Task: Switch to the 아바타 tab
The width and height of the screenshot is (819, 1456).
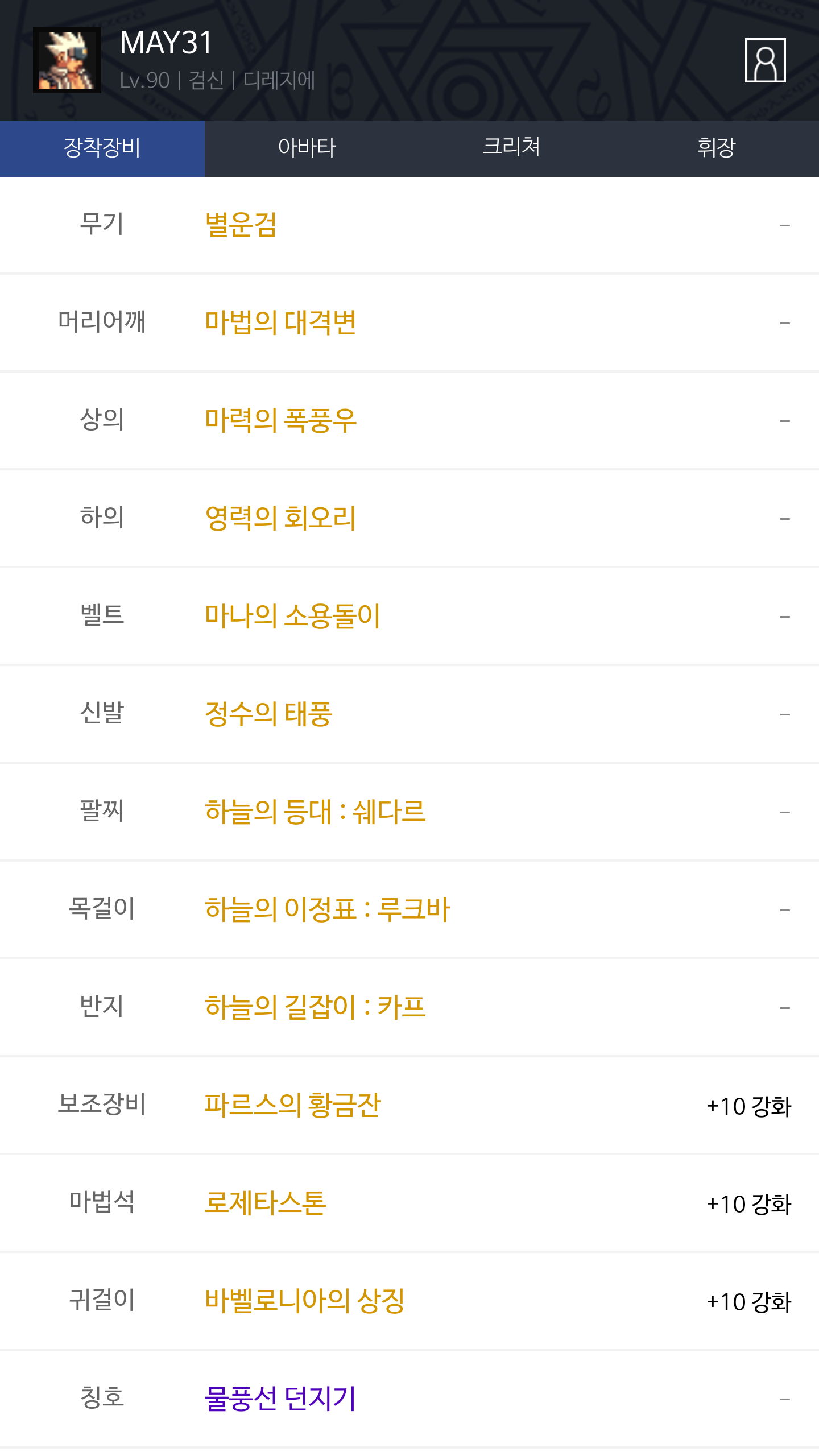Action: click(307, 148)
